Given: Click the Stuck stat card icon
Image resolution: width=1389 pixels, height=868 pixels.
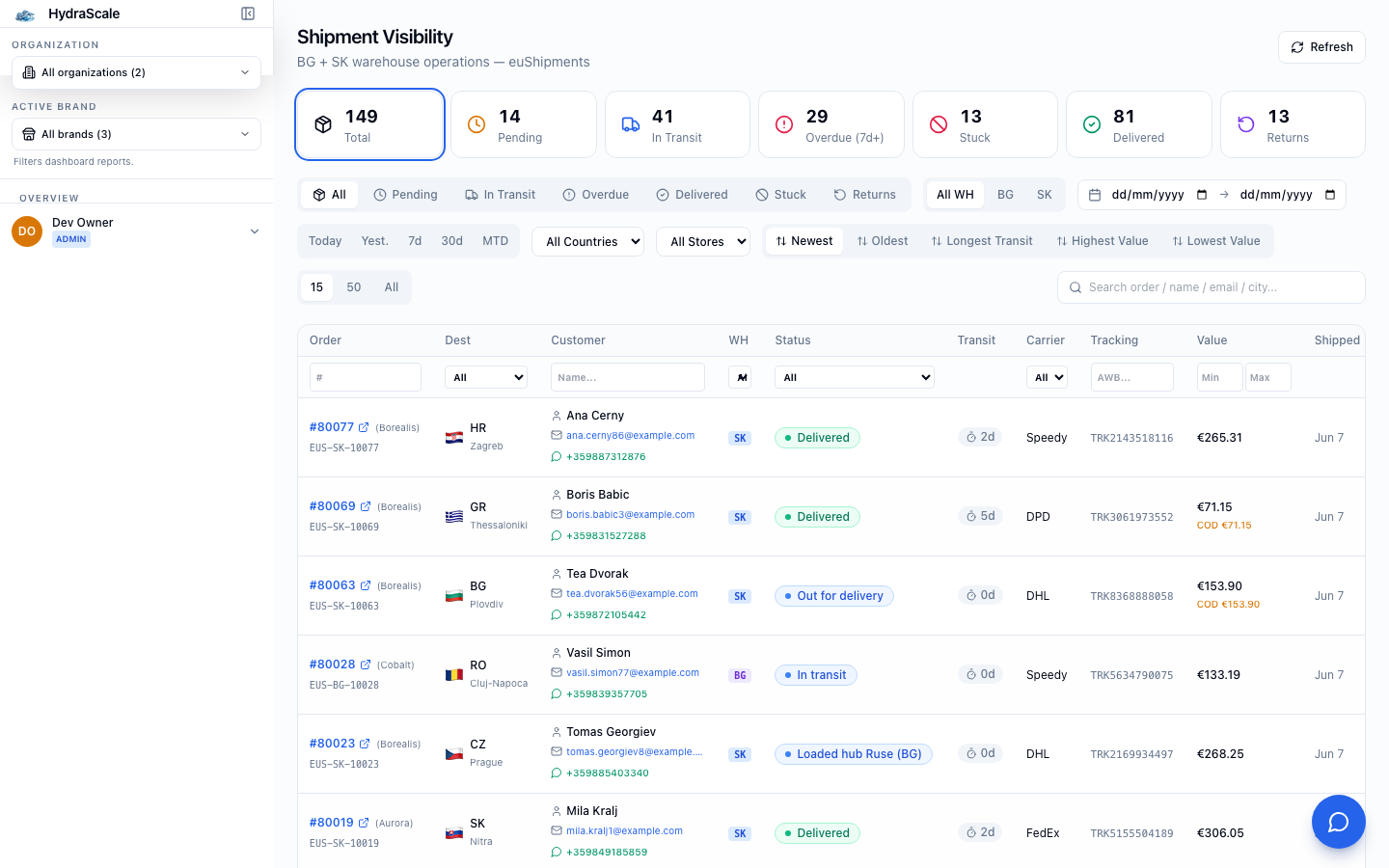Looking at the screenshot, I should (938, 124).
